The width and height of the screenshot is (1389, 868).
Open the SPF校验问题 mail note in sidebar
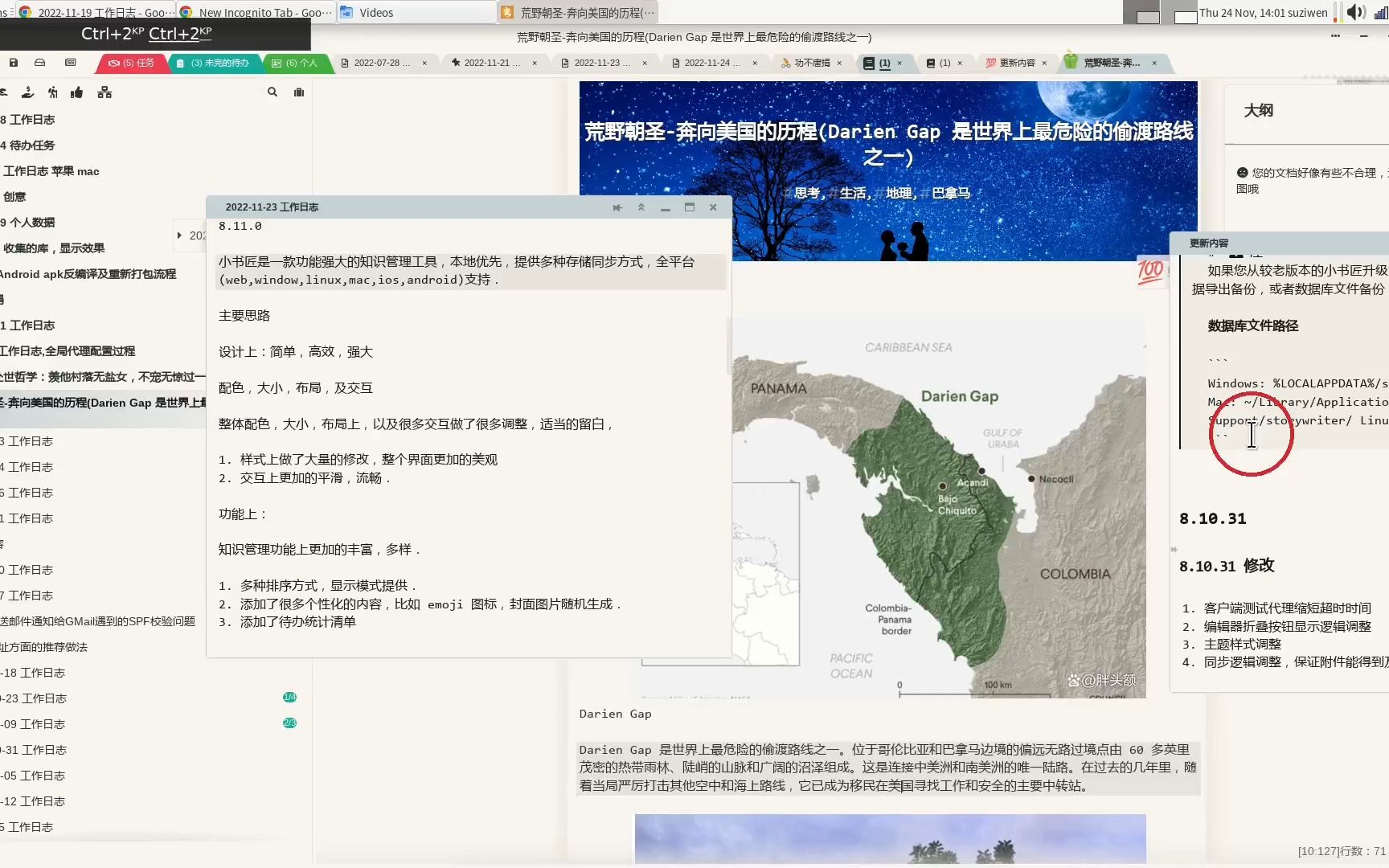click(97, 621)
